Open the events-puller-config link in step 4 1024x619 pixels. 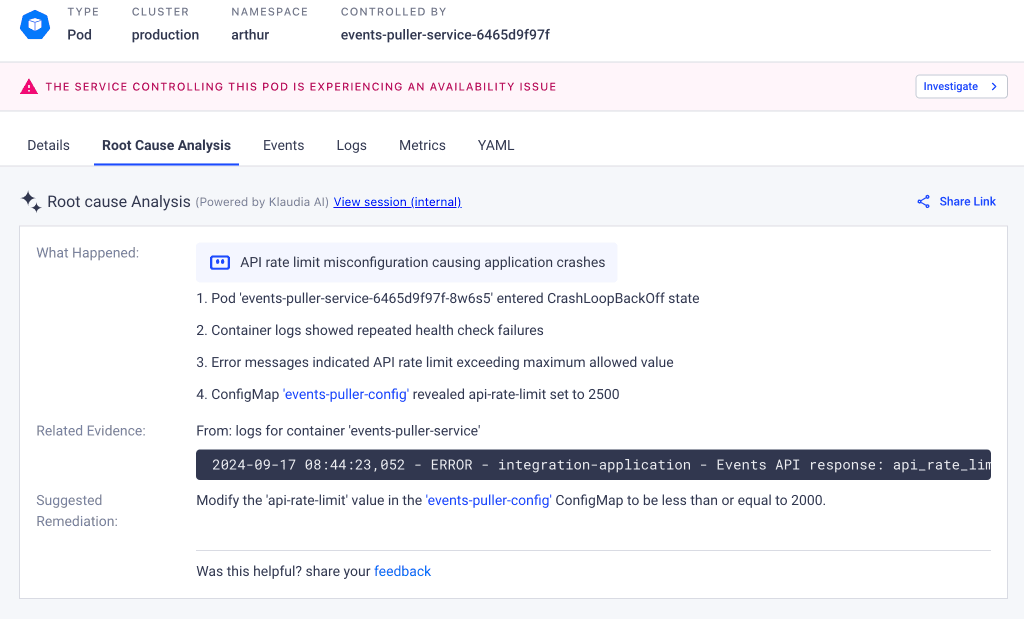coord(345,394)
